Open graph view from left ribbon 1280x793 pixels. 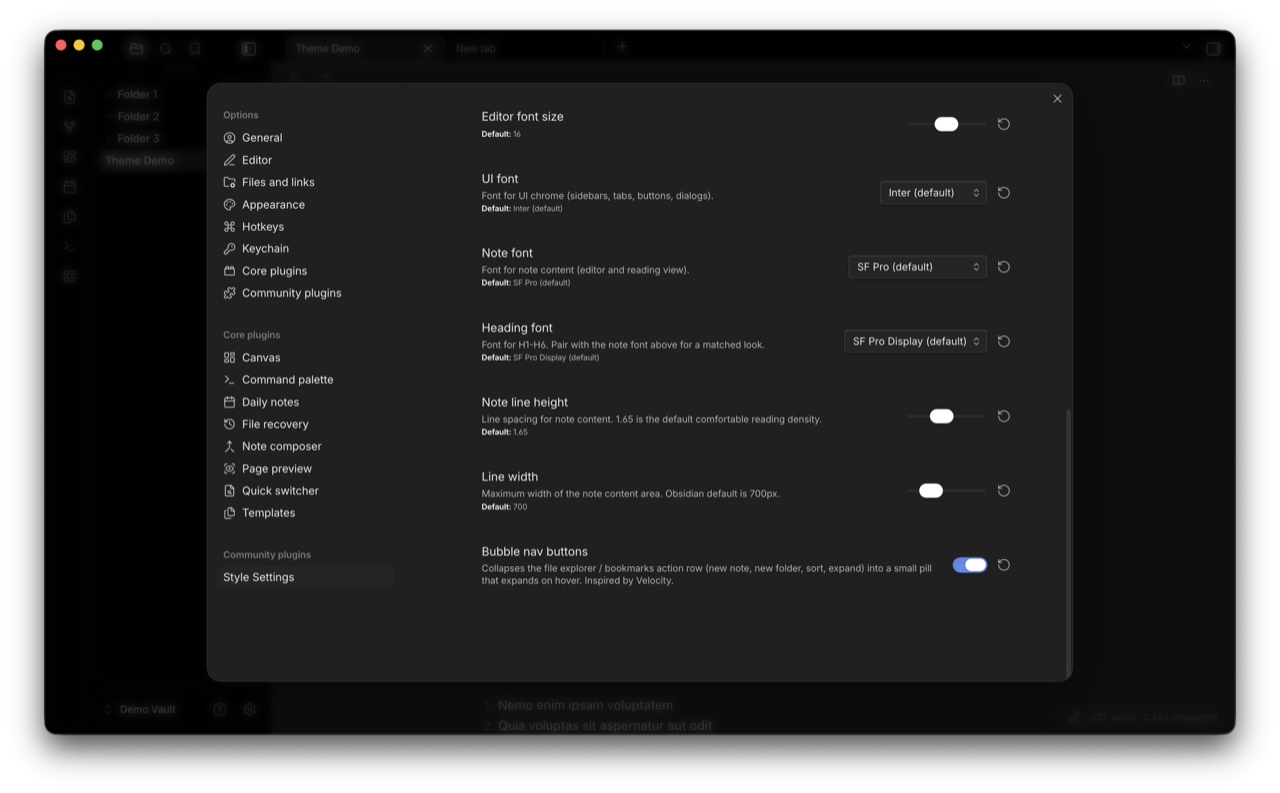[x=69, y=127]
